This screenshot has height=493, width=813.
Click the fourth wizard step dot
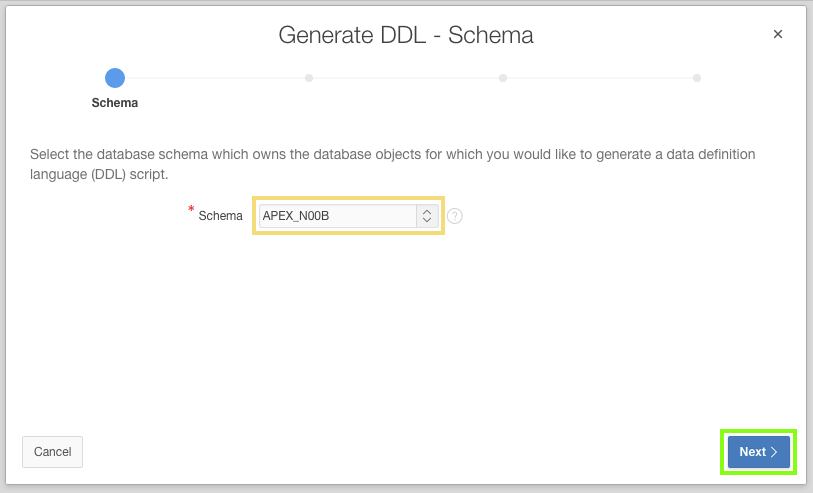tap(697, 77)
